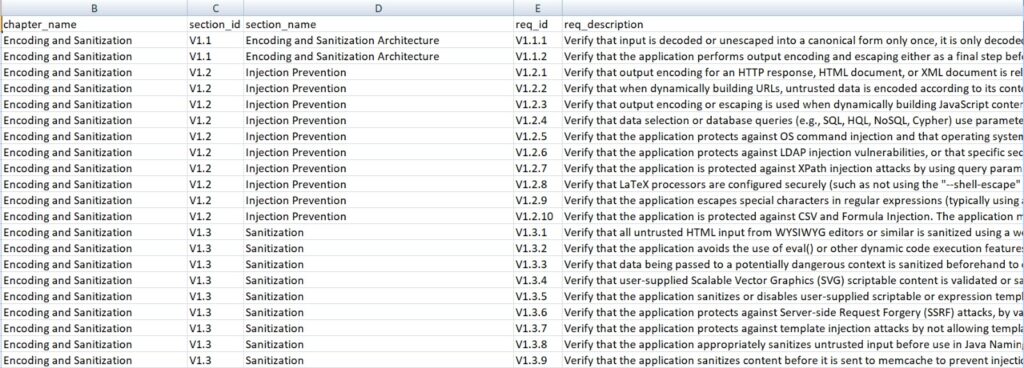The width and height of the screenshot is (1024, 368).
Task: Click the description about regular expressions
Action: (793, 200)
